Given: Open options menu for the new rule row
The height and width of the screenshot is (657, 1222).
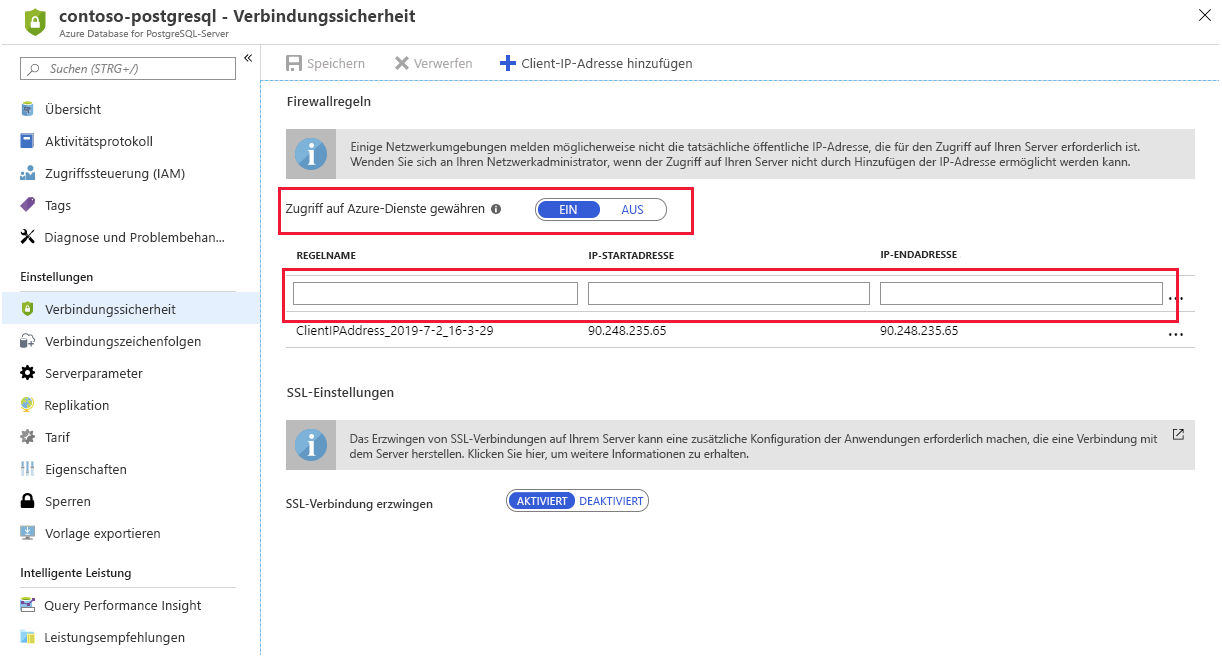Looking at the screenshot, I should coord(1176,297).
